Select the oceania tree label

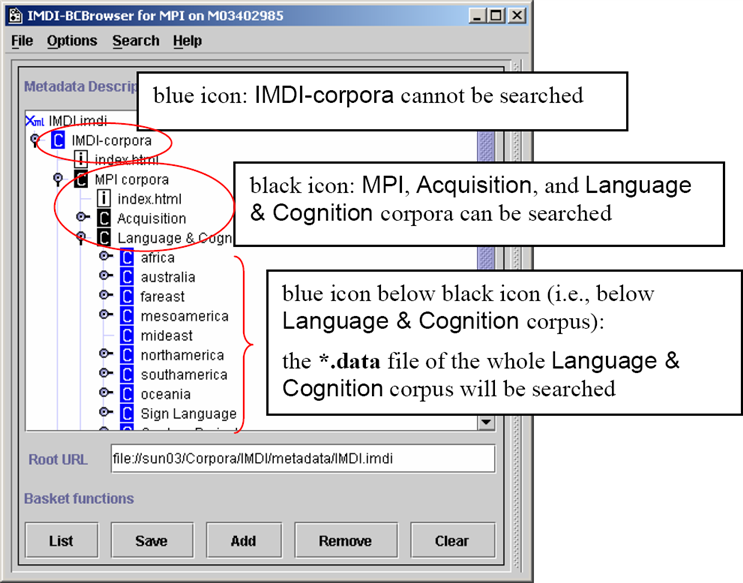click(x=165, y=394)
